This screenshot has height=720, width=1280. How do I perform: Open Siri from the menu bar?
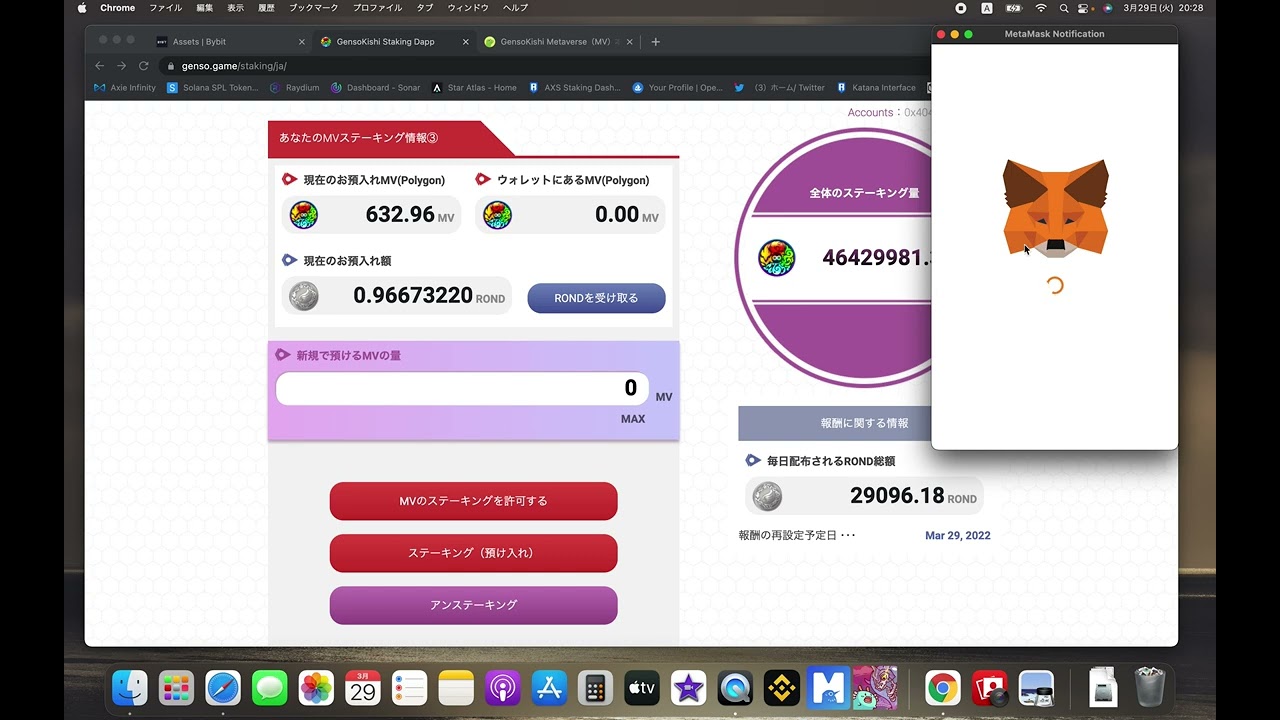click(x=1107, y=8)
